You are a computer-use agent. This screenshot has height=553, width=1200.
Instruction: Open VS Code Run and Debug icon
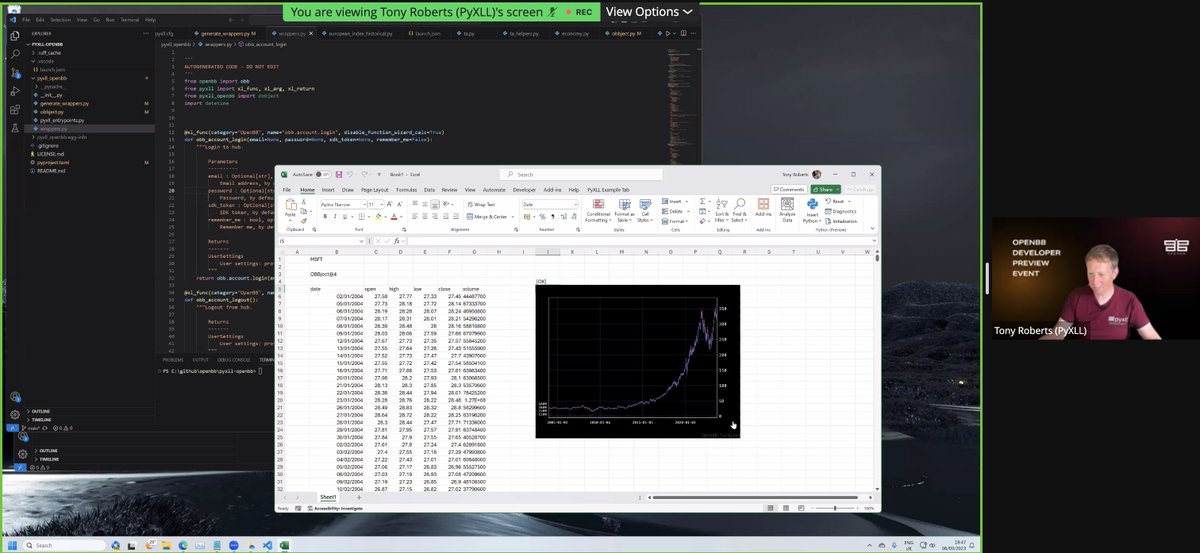[15, 92]
